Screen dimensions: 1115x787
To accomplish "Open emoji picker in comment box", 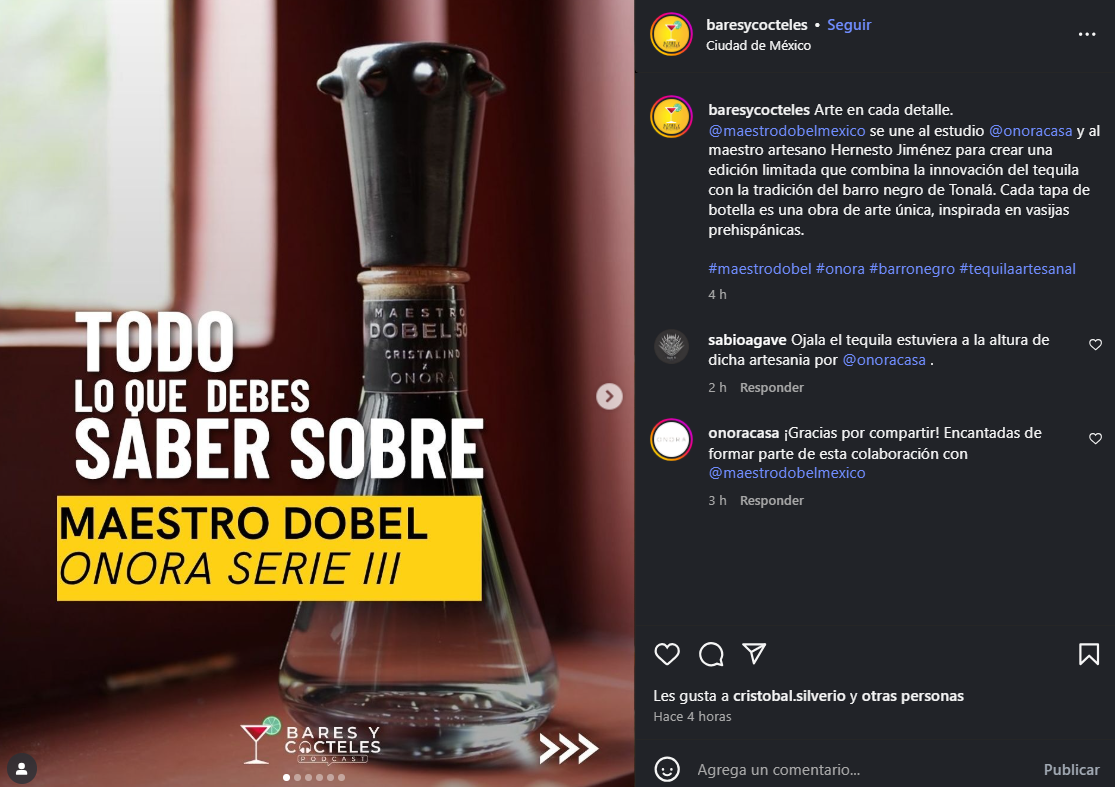I will pyautogui.click(x=667, y=769).
